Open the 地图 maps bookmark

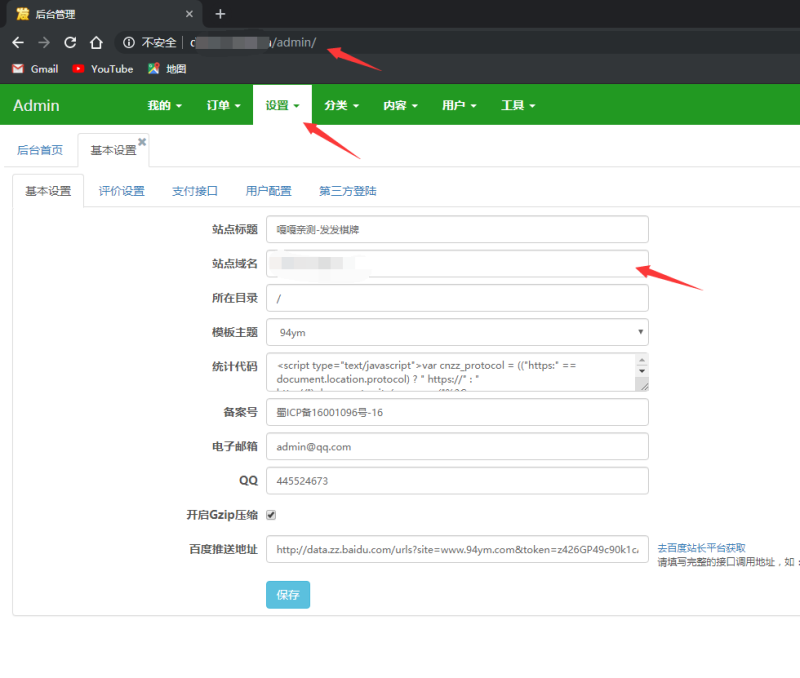[167, 69]
